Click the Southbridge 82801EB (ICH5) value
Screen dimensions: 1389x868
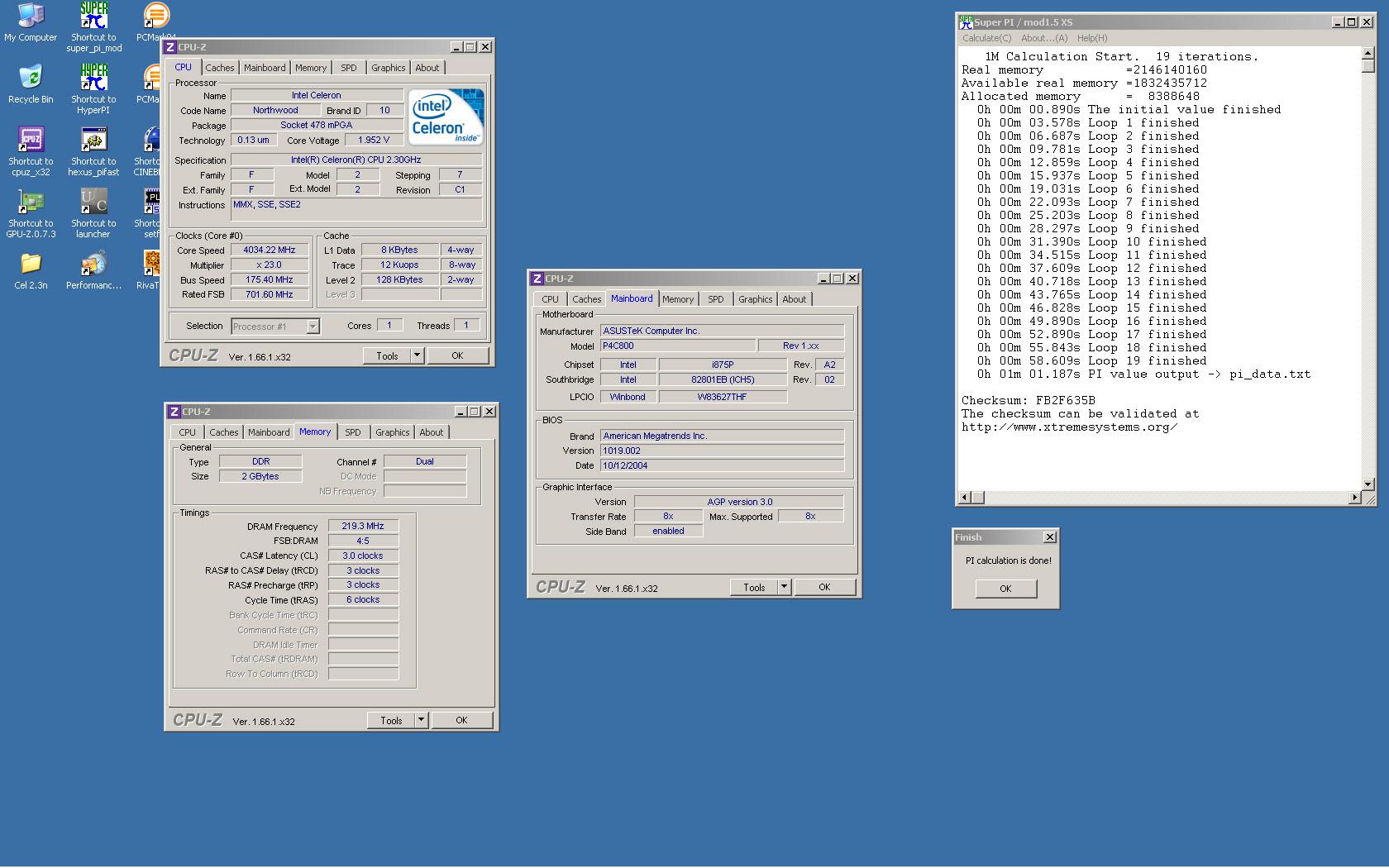(723, 379)
